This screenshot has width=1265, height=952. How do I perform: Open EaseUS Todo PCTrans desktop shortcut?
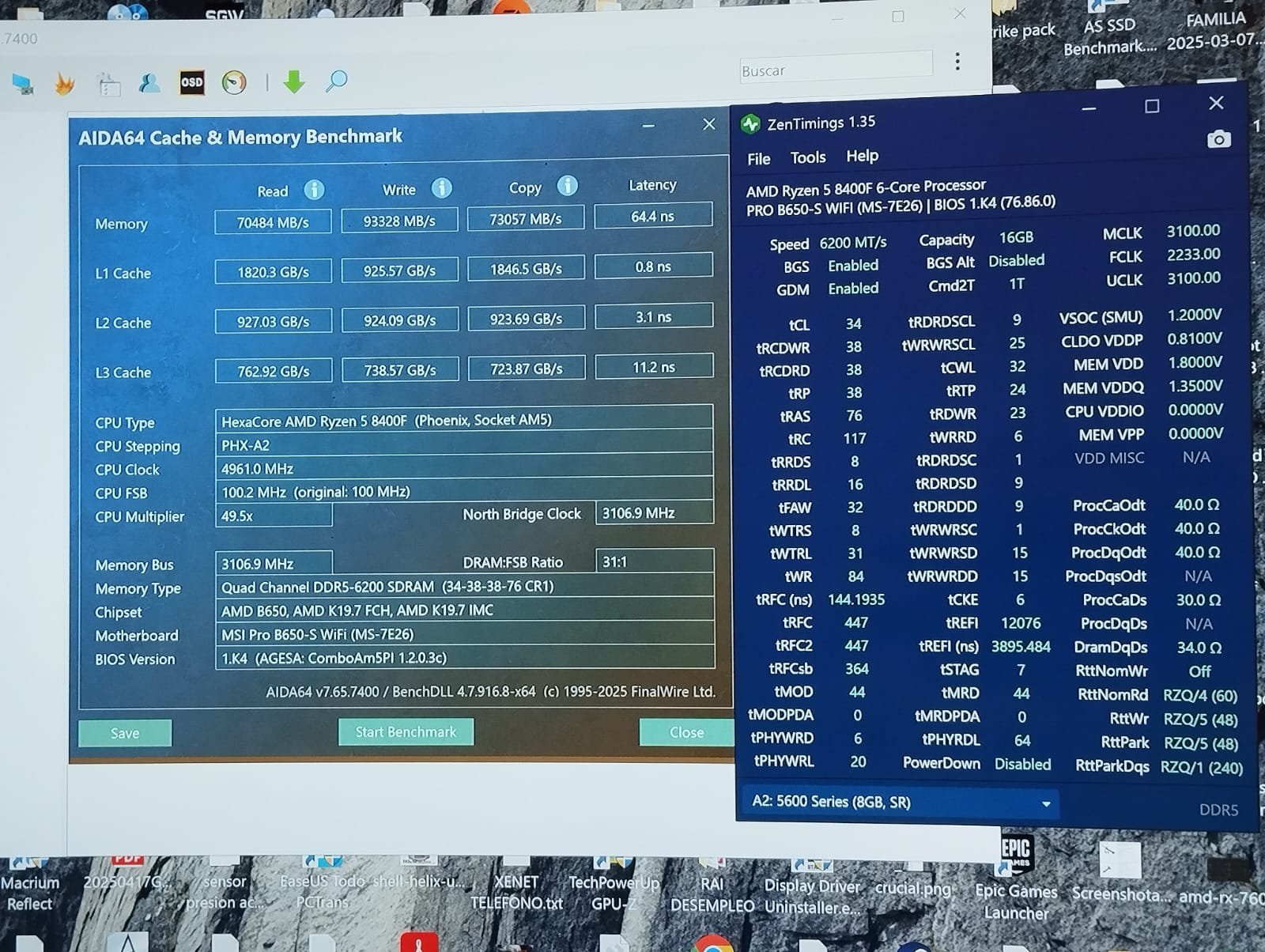pos(323,882)
